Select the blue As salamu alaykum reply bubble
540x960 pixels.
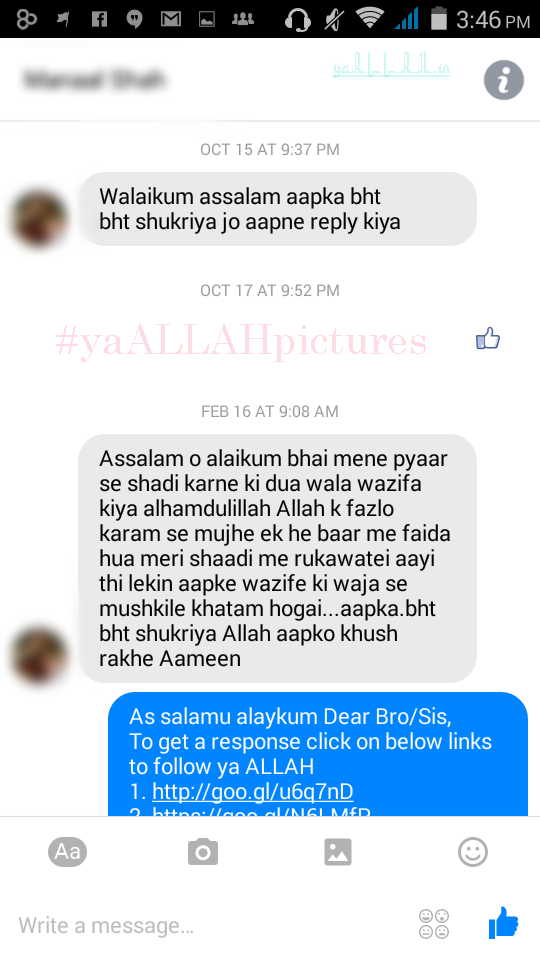(x=318, y=754)
